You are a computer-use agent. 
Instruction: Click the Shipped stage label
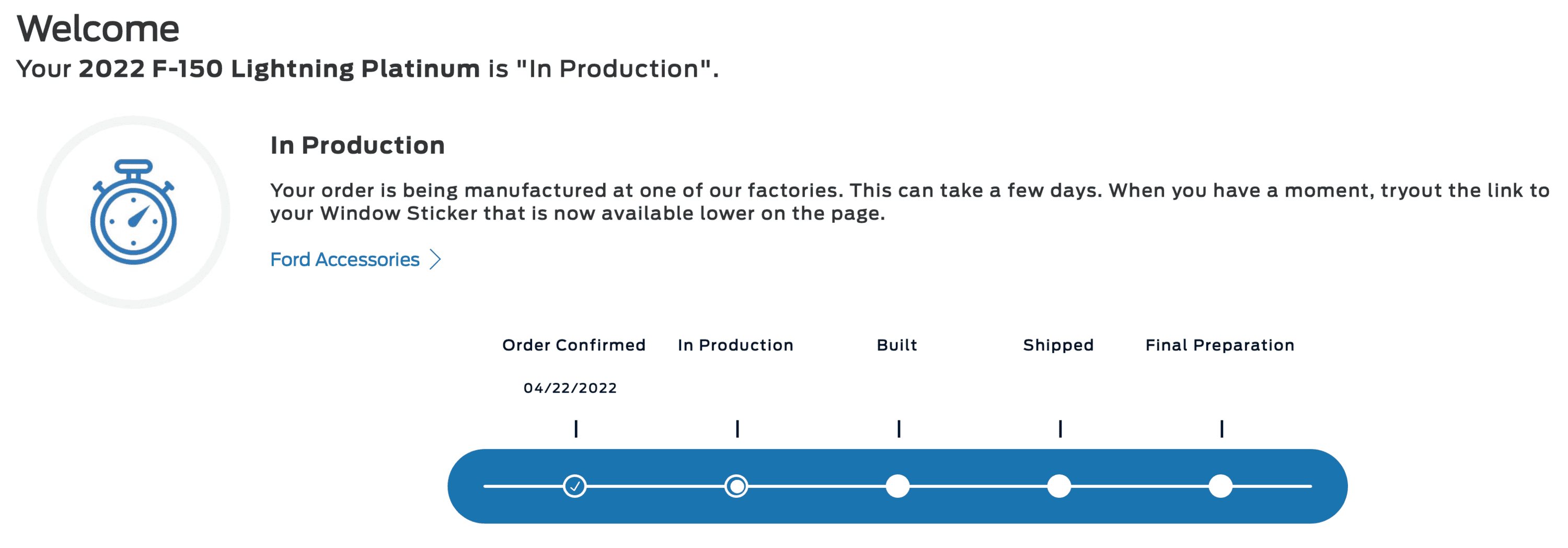coord(1058,345)
